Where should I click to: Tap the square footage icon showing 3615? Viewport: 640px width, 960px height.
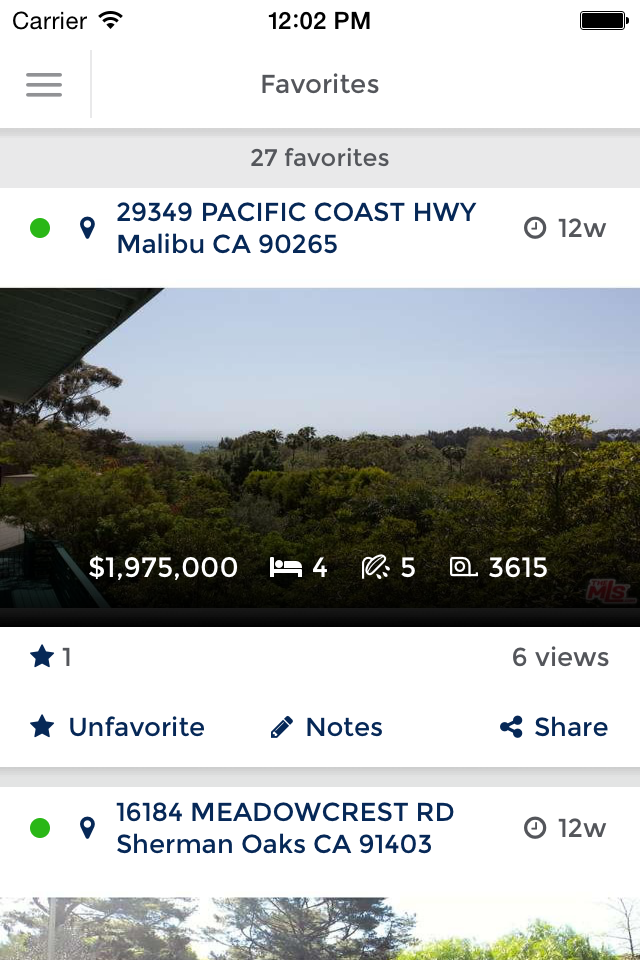tap(462, 567)
